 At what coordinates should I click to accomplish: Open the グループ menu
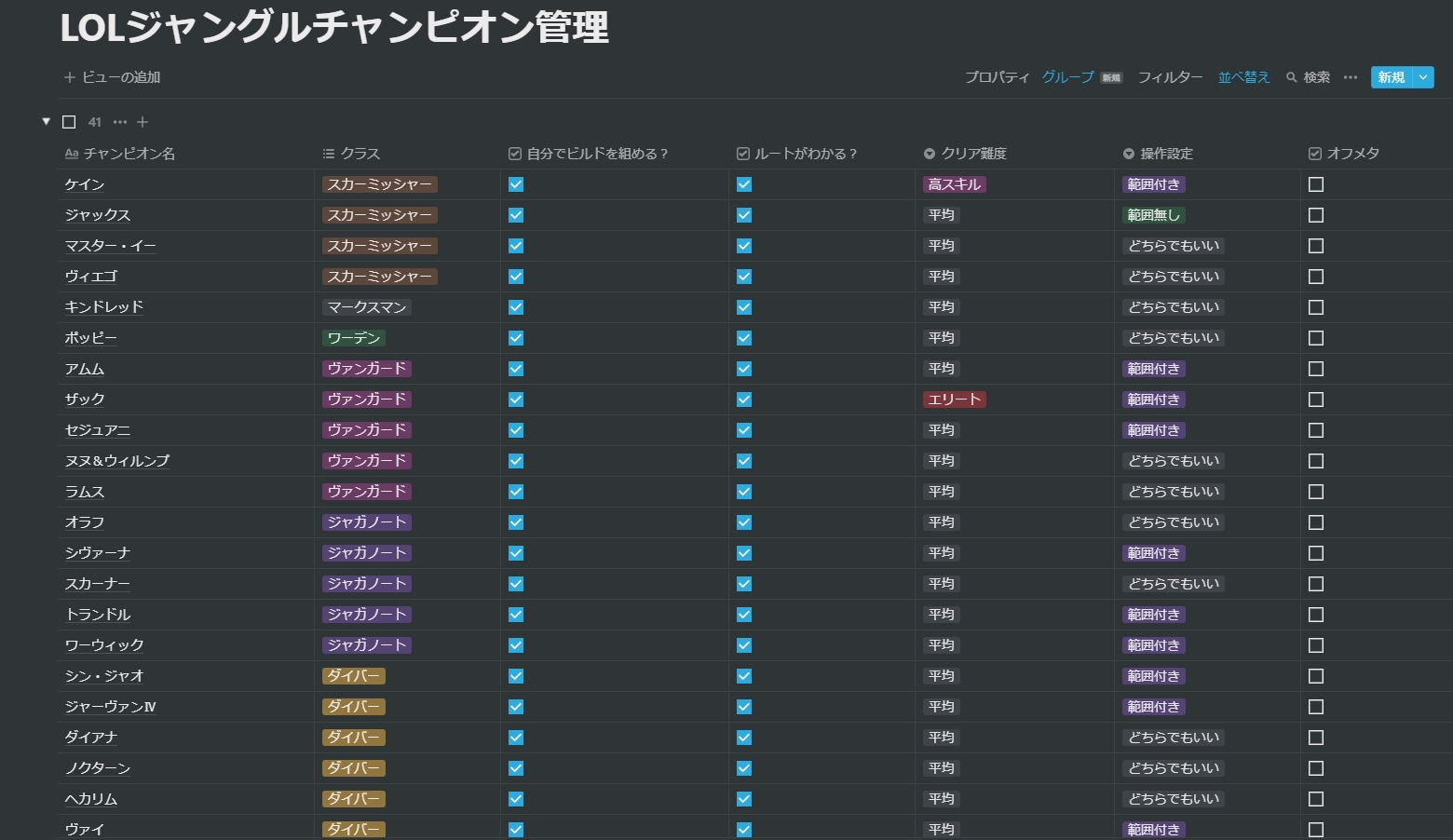click(1067, 77)
